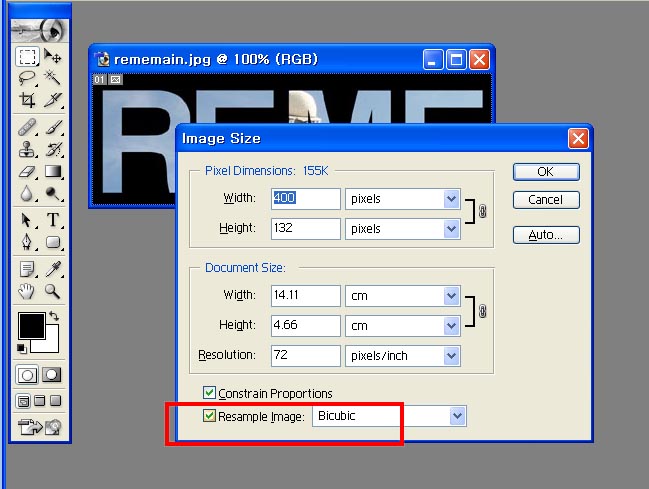Select the Rectangular Marquee tool
Viewport: 649px width, 489px height.
27,56
